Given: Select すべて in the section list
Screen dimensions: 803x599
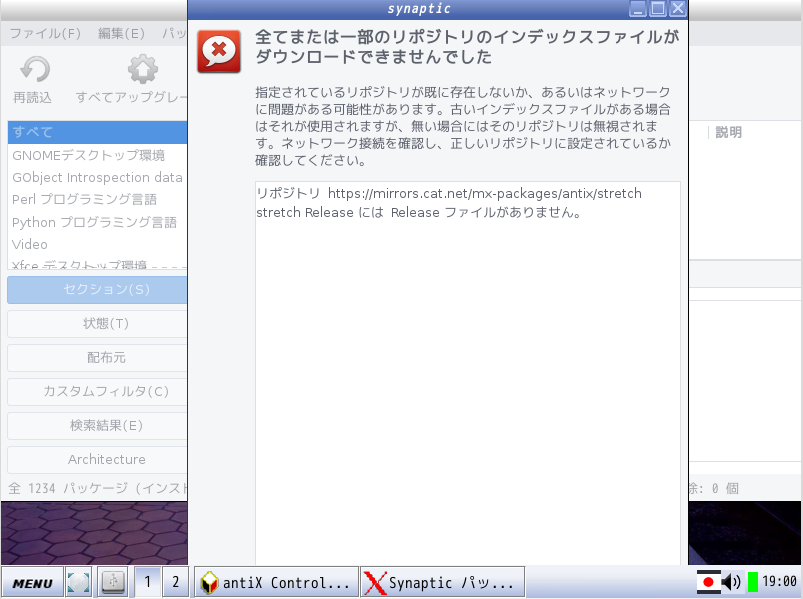Looking at the screenshot, I should click(97, 132).
